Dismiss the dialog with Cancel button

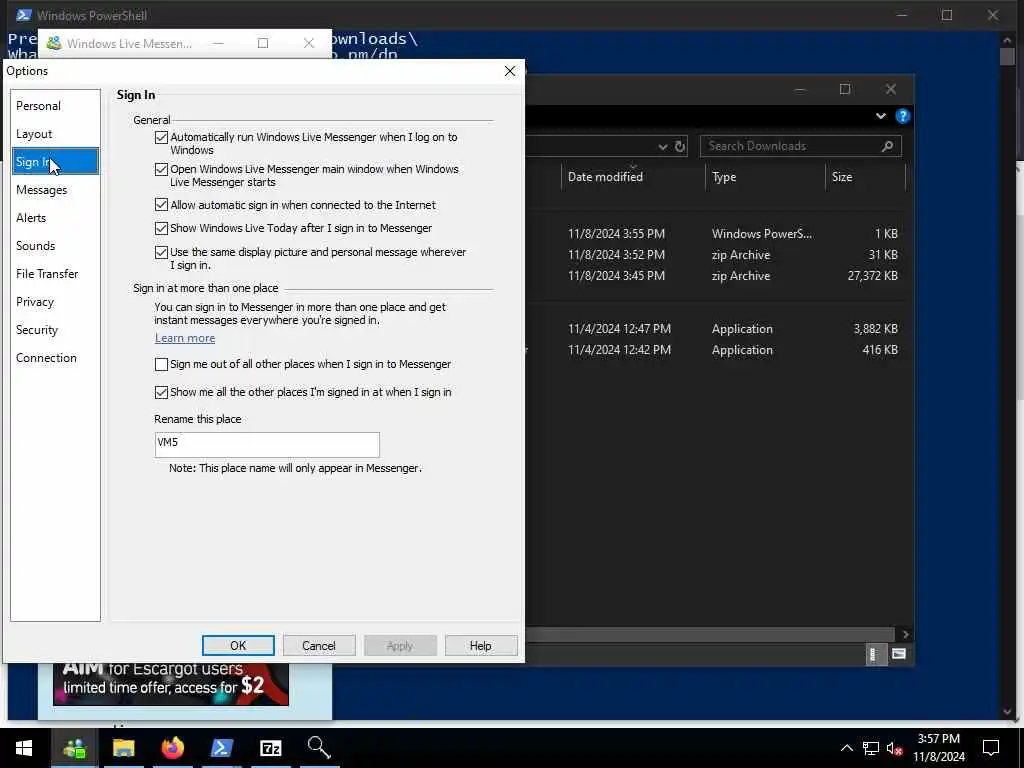pyautogui.click(x=319, y=646)
